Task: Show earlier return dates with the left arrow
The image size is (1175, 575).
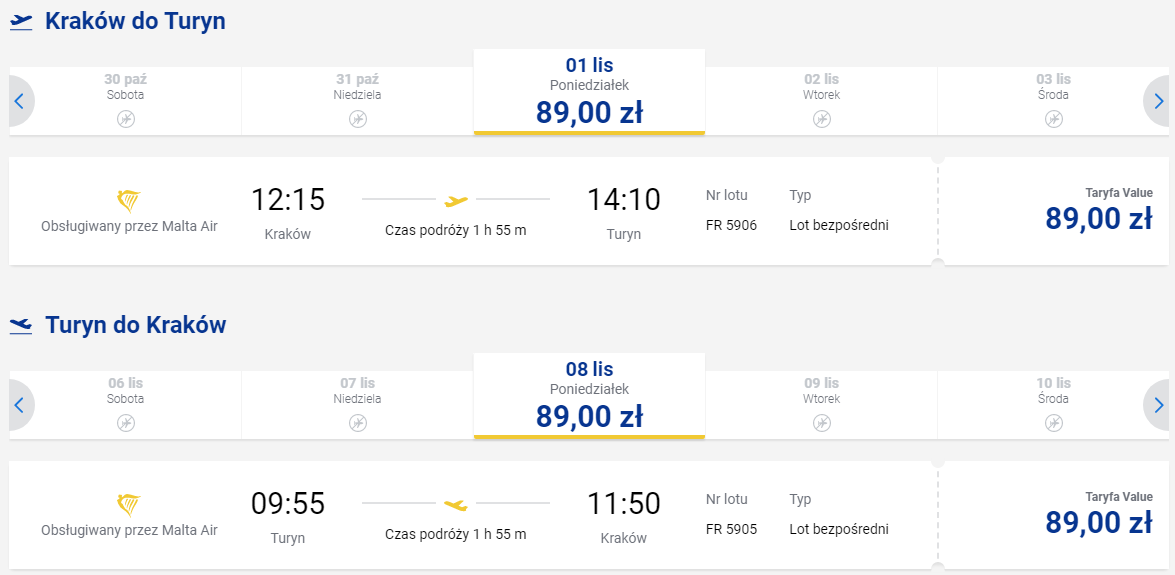Action: (19, 405)
